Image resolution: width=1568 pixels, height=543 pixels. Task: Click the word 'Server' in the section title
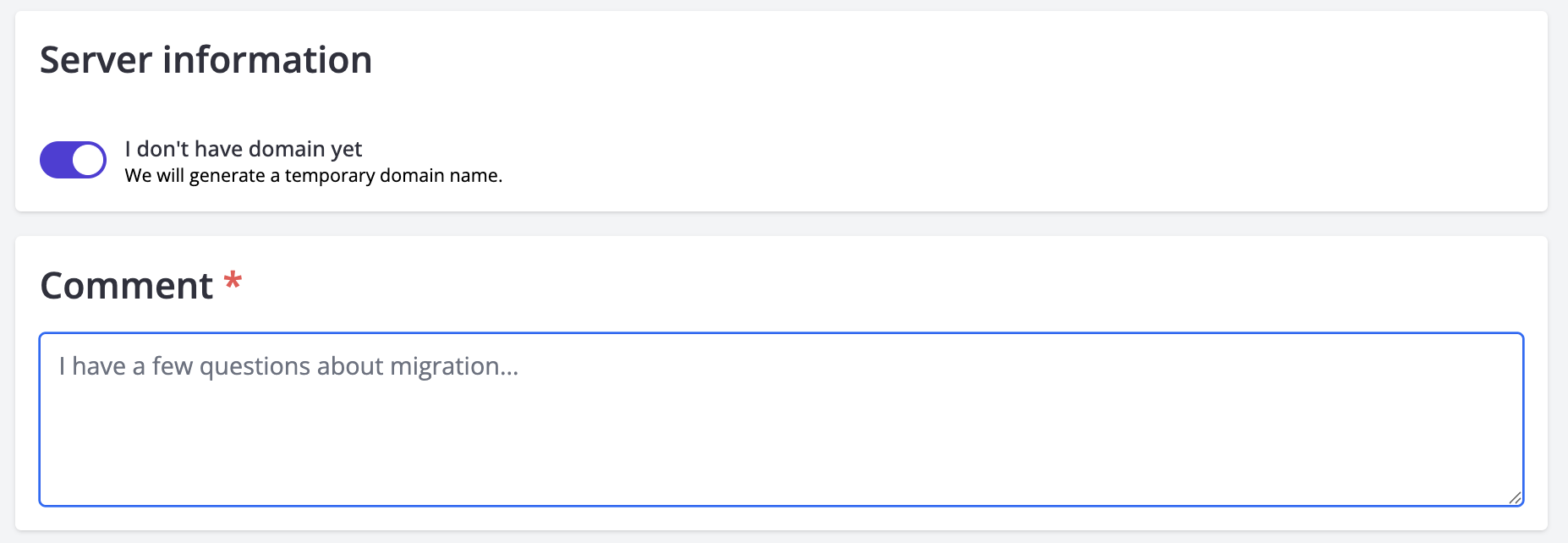(96, 60)
